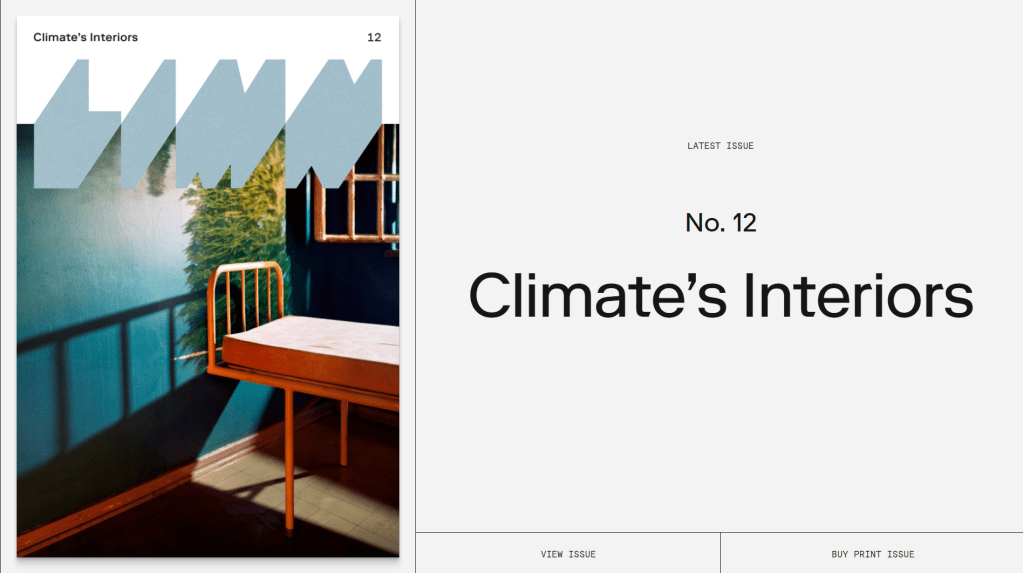Image resolution: width=1023 pixels, height=573 pixels.
Task: Click the orange bed headboard bars
Action: (247, 300)
